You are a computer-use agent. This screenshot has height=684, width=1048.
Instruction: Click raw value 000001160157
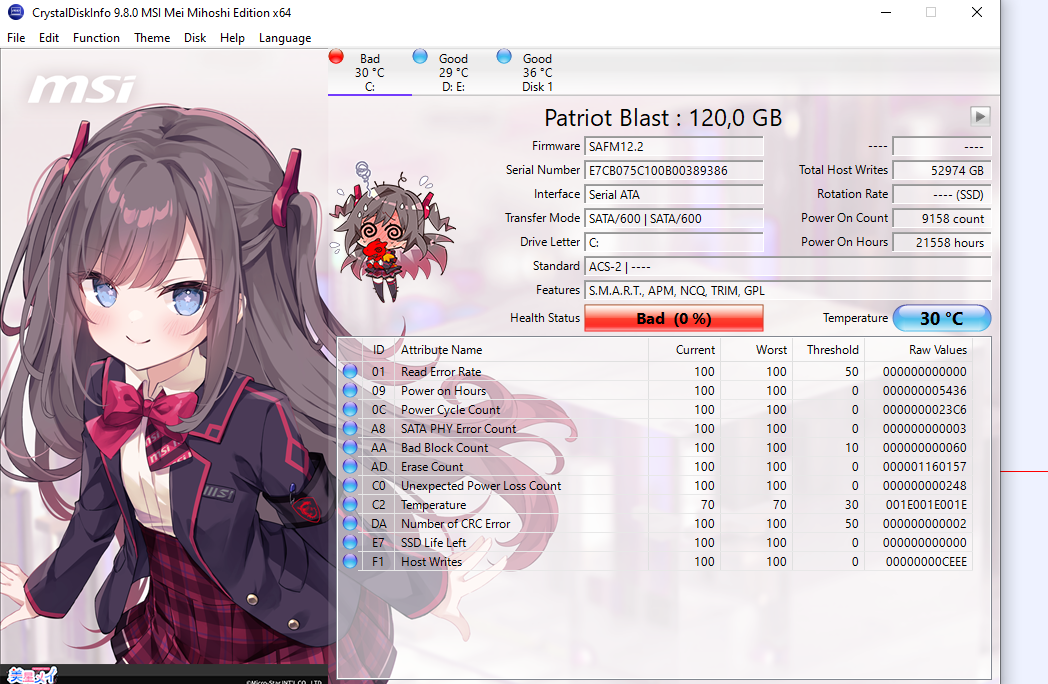tap(924, 467)
